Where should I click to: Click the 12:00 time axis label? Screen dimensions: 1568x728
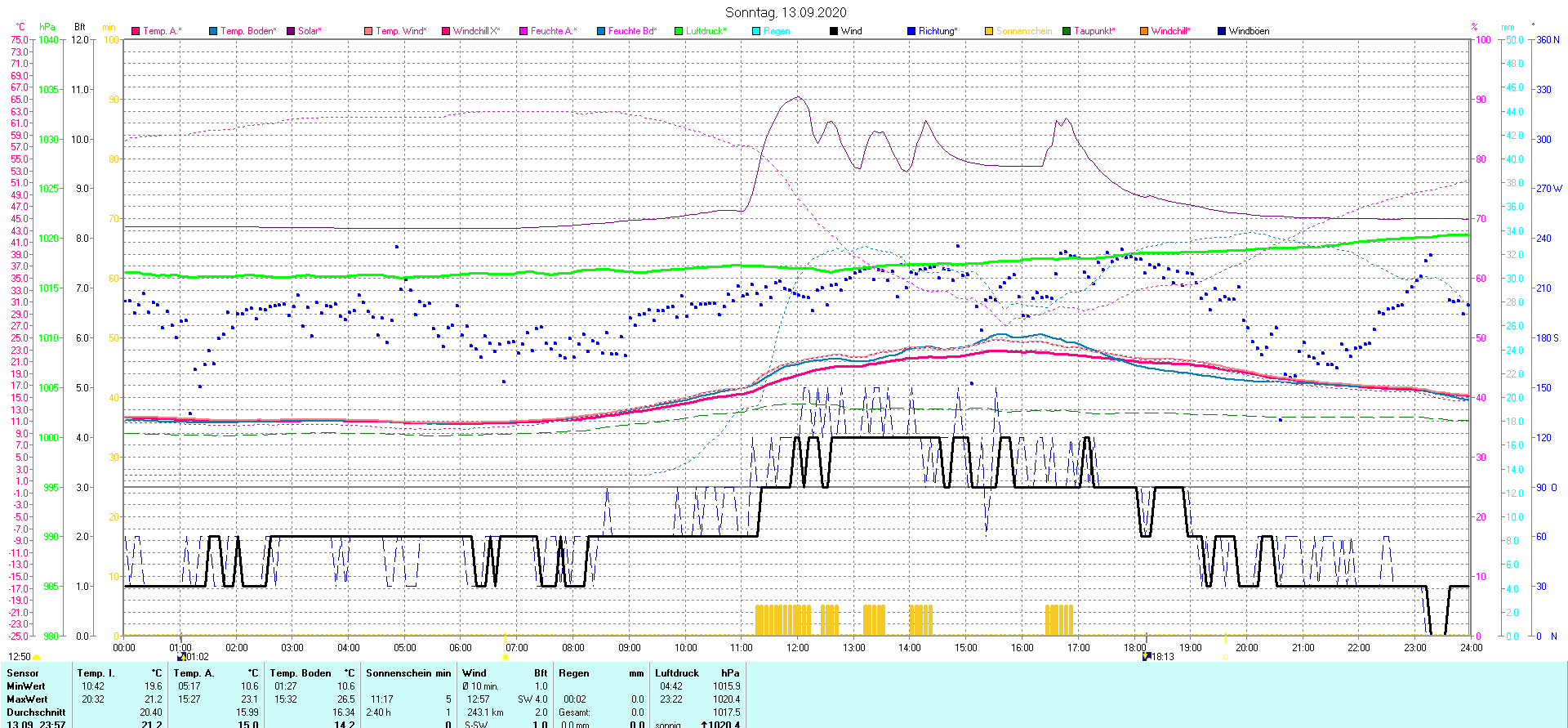[x=798, y=648]
